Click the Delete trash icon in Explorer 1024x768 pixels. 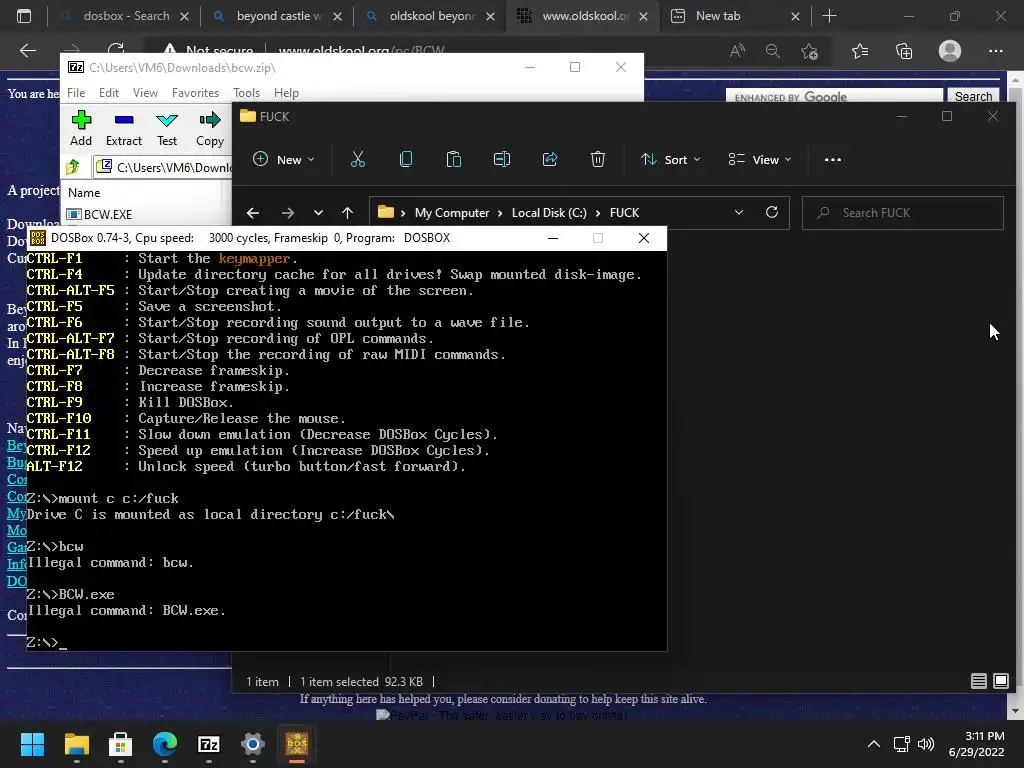pyautogui.click(x=598, y=159)
